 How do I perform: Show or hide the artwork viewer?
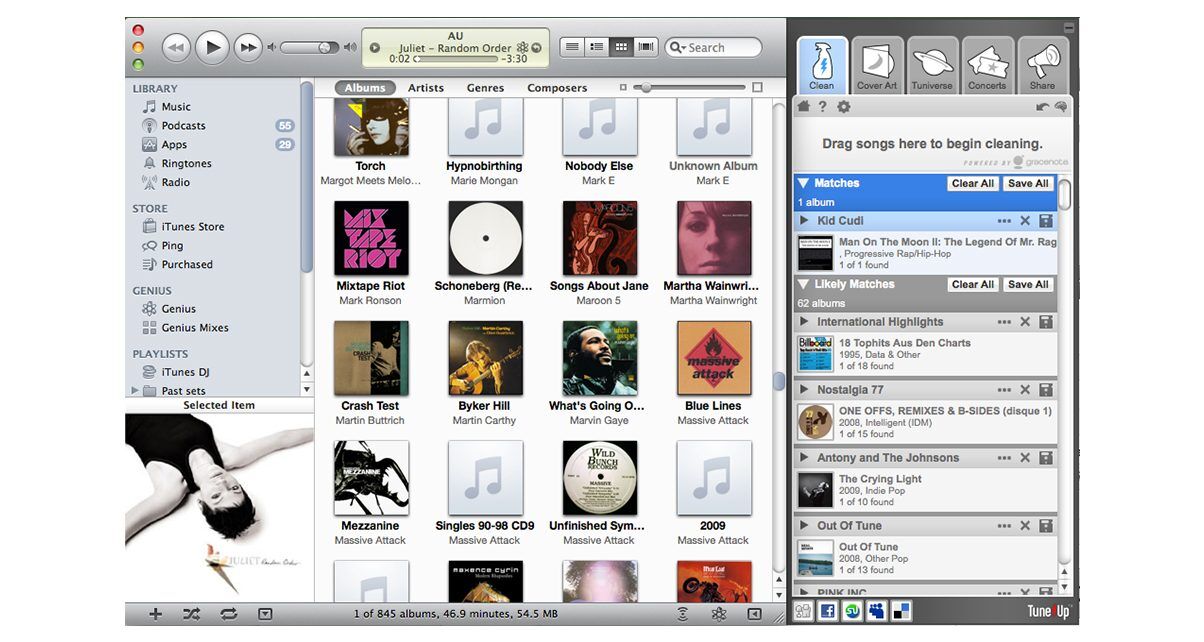(x=265, y=614)
